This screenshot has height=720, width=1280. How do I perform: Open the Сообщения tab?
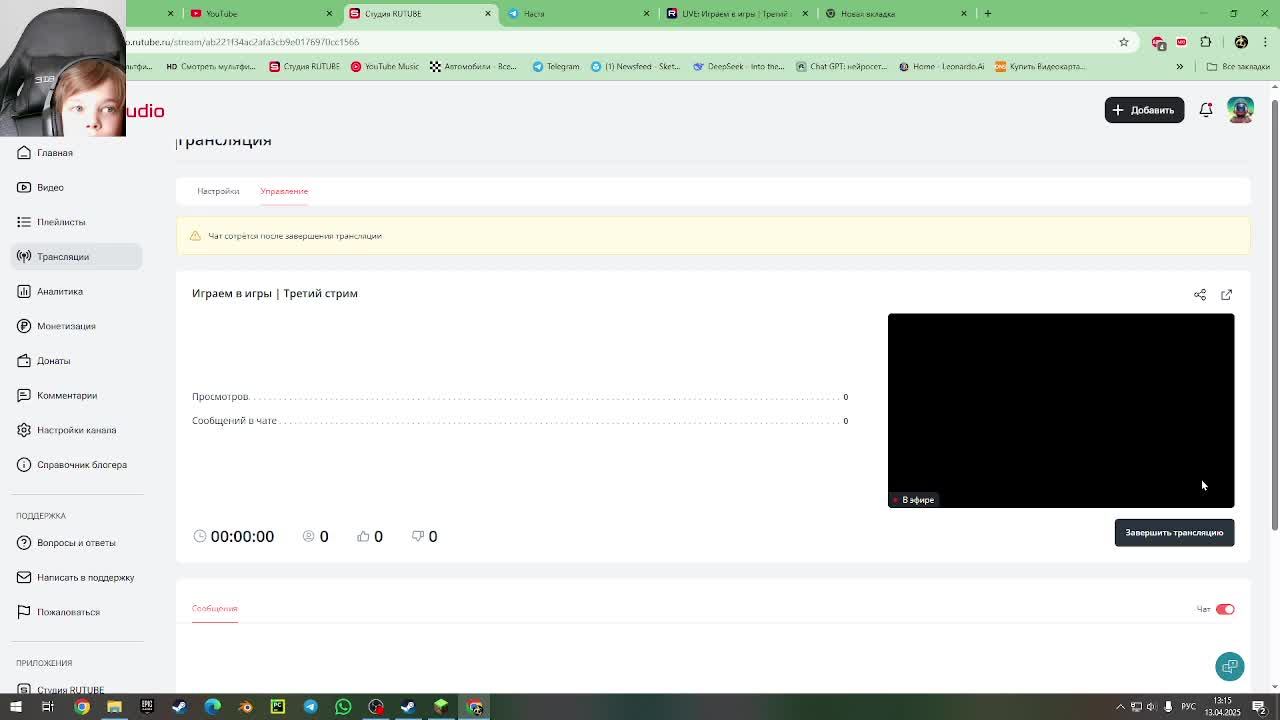click(x=215, y=608)
